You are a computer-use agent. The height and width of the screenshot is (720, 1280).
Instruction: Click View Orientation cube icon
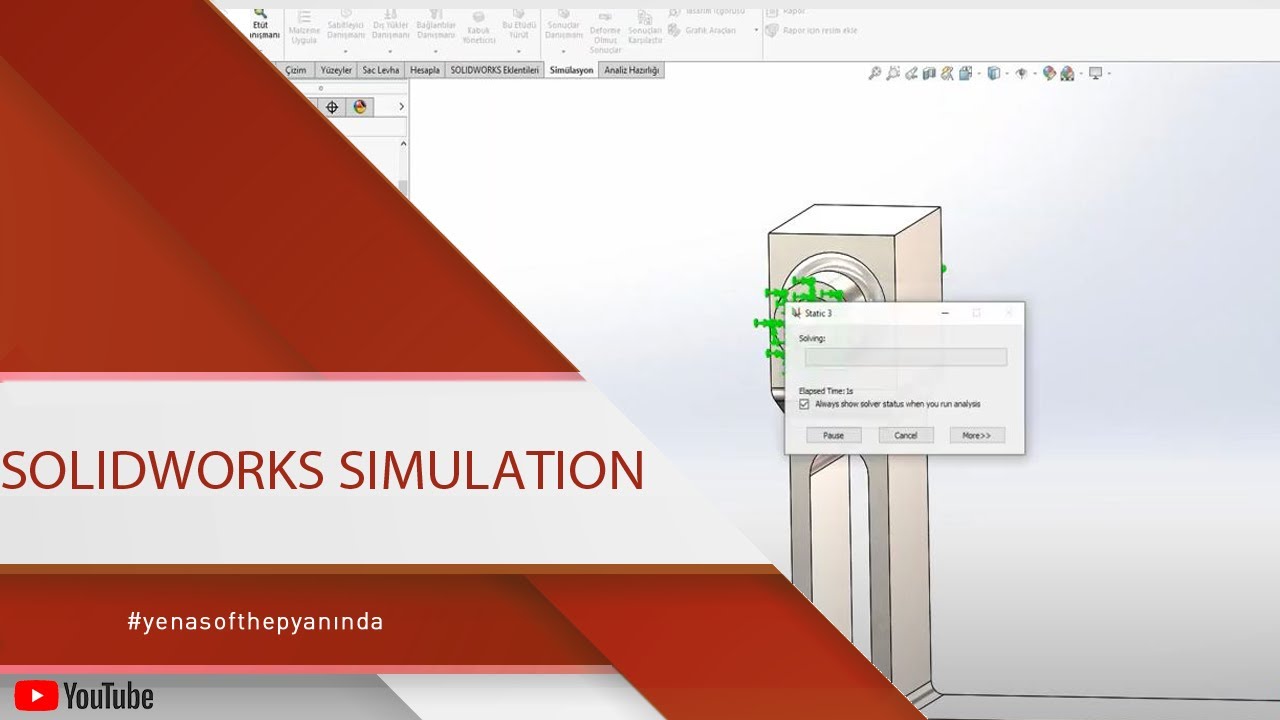click(x=965, y=73)
